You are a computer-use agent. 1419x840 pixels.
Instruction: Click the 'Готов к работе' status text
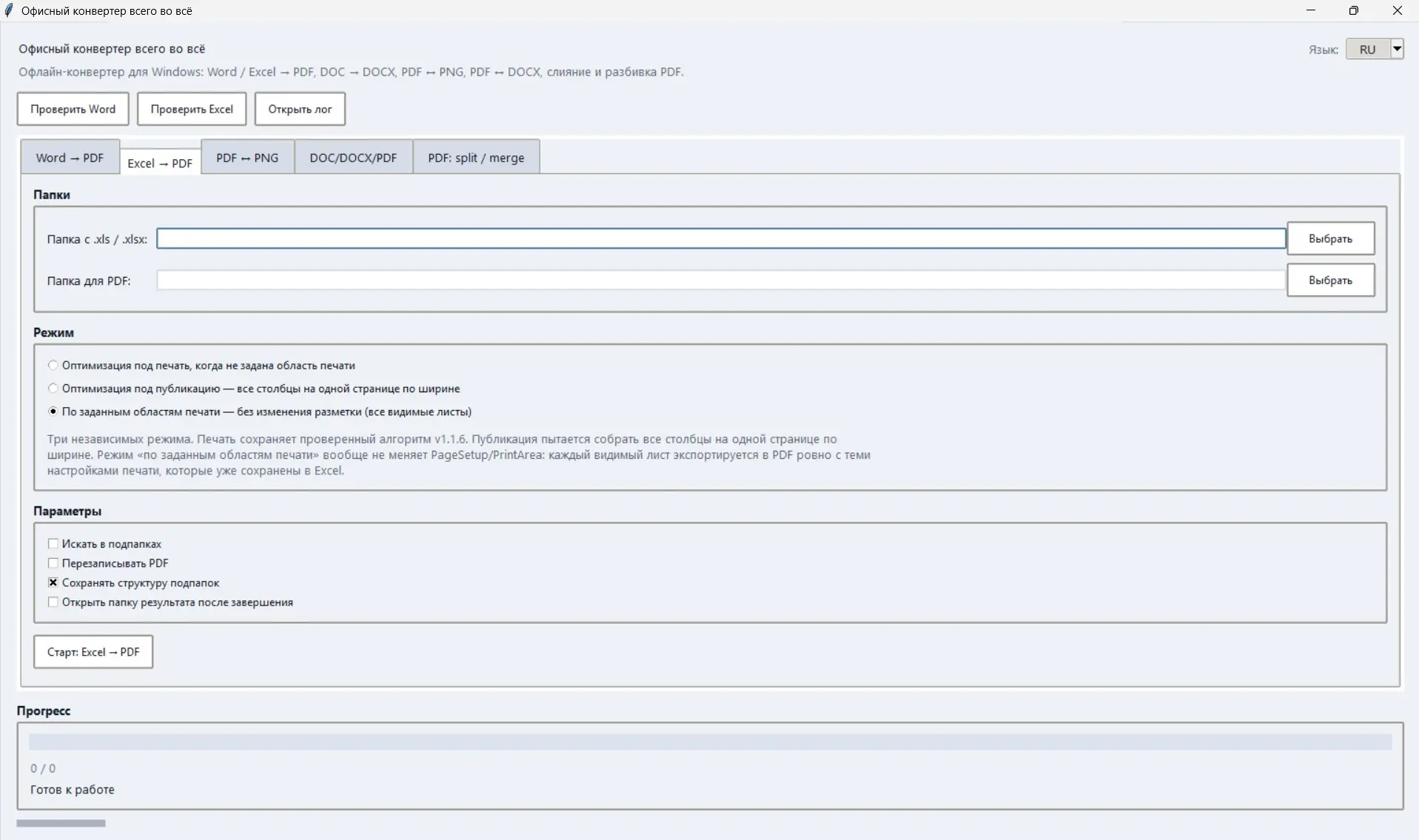point(73,790)
